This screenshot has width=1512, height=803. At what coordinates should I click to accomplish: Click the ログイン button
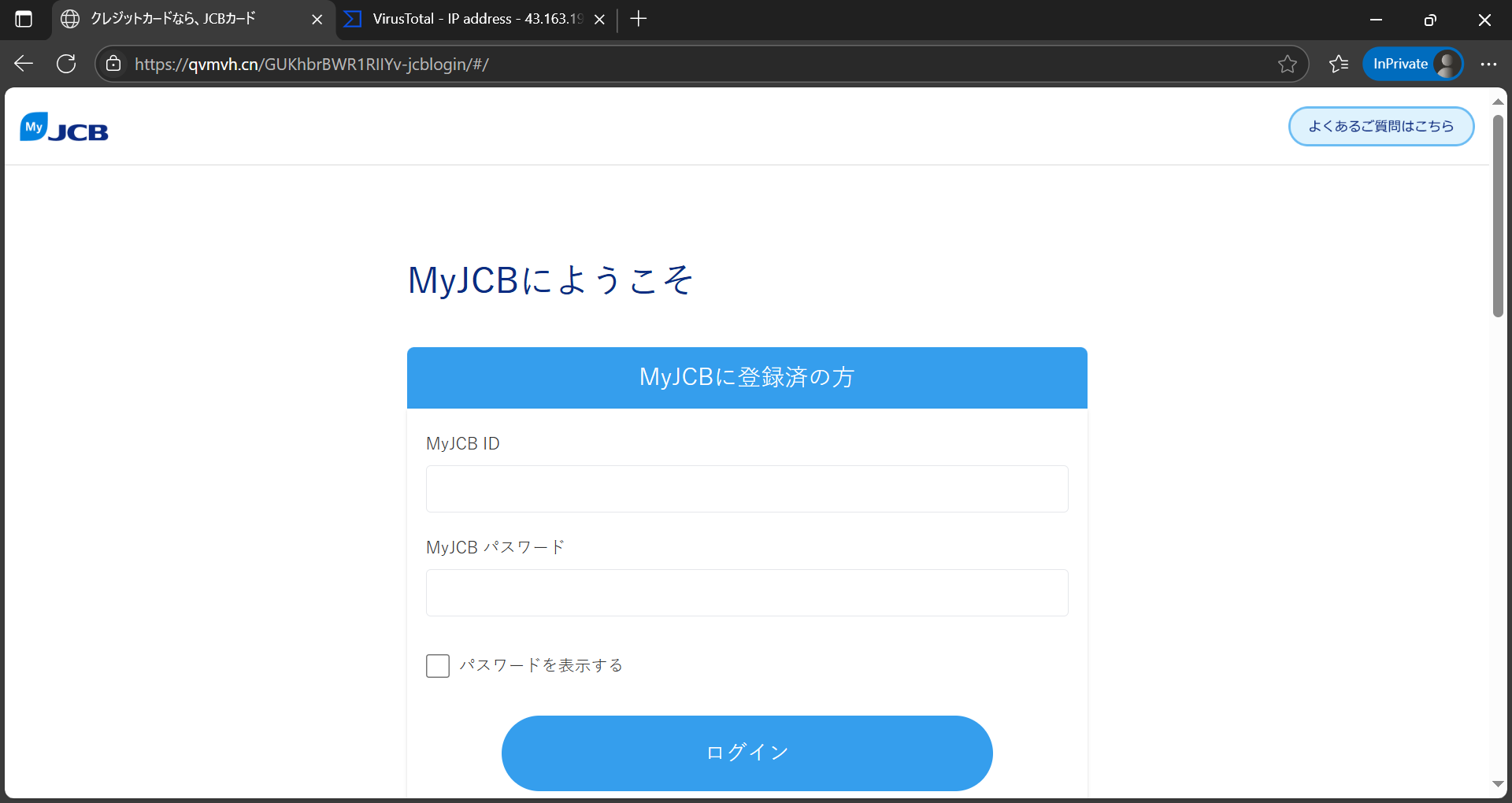[747, 753]
